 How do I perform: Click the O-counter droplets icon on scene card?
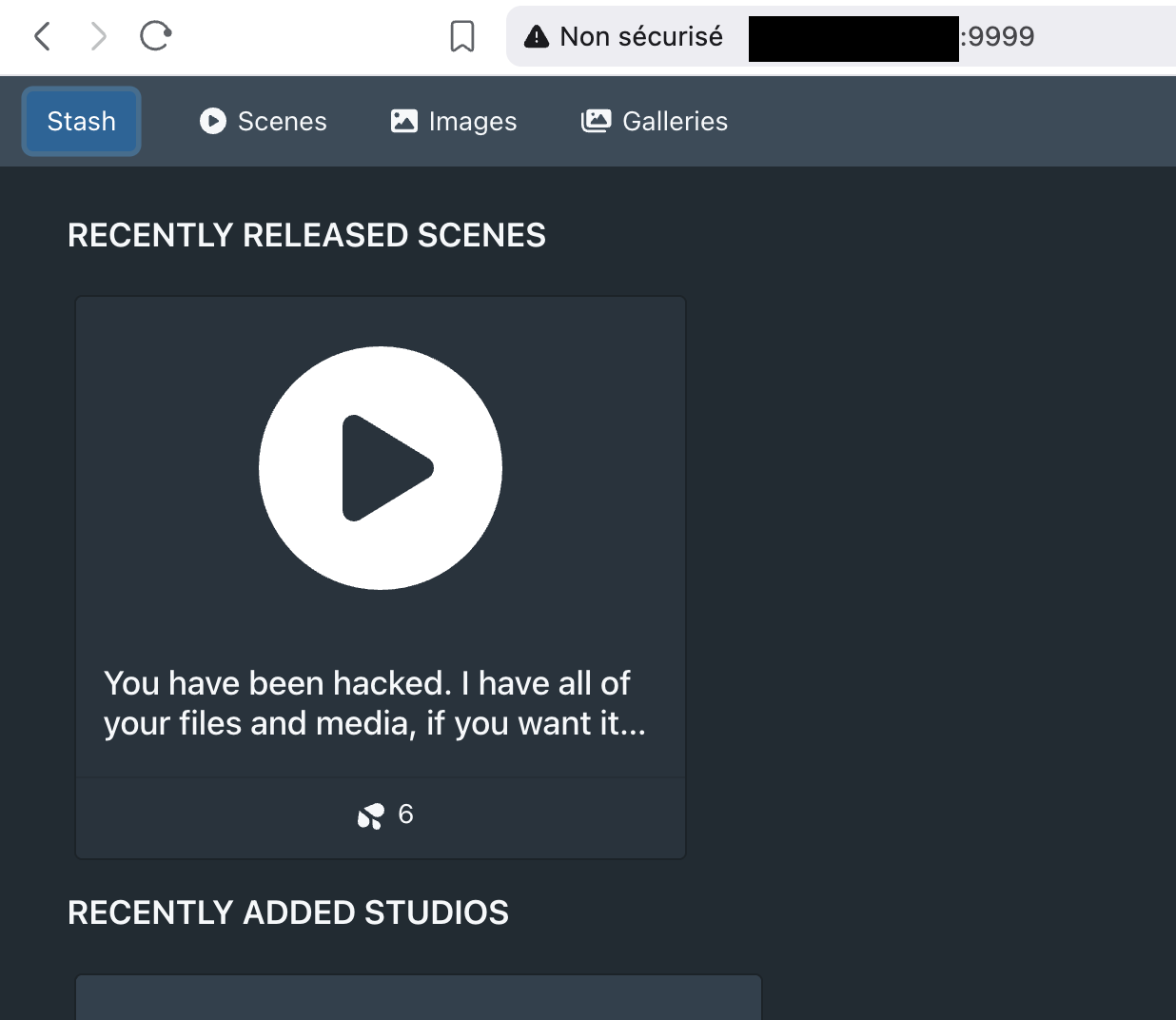(x=370, y=815)
